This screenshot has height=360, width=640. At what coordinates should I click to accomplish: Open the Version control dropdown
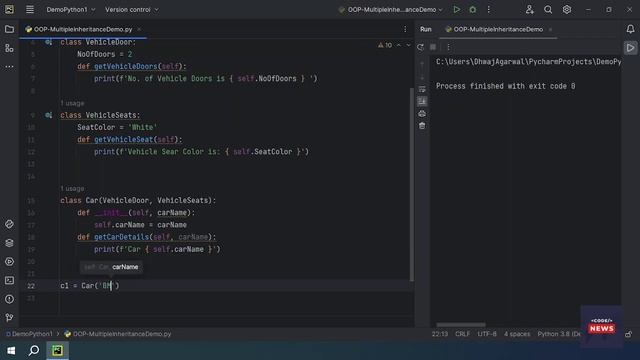[x=131, y=9]
